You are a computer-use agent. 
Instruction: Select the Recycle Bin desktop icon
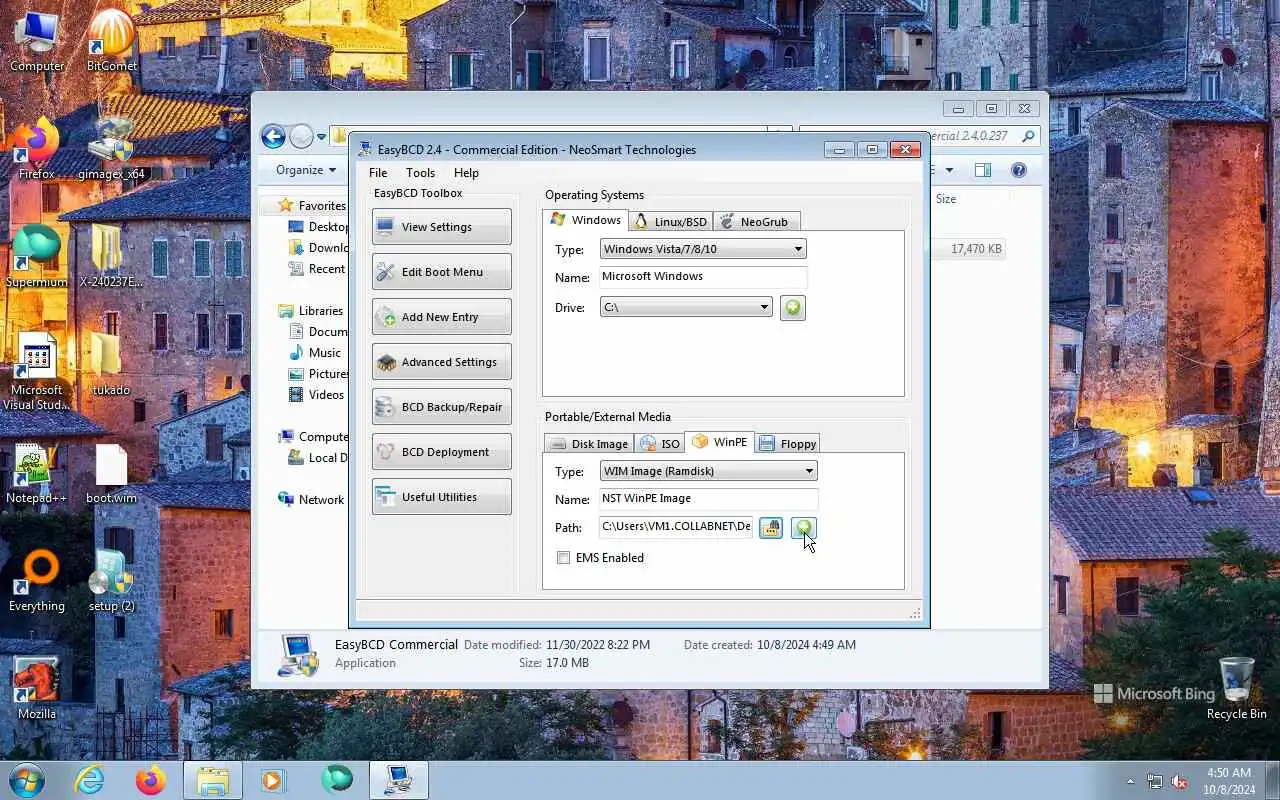pos(1236,689)
